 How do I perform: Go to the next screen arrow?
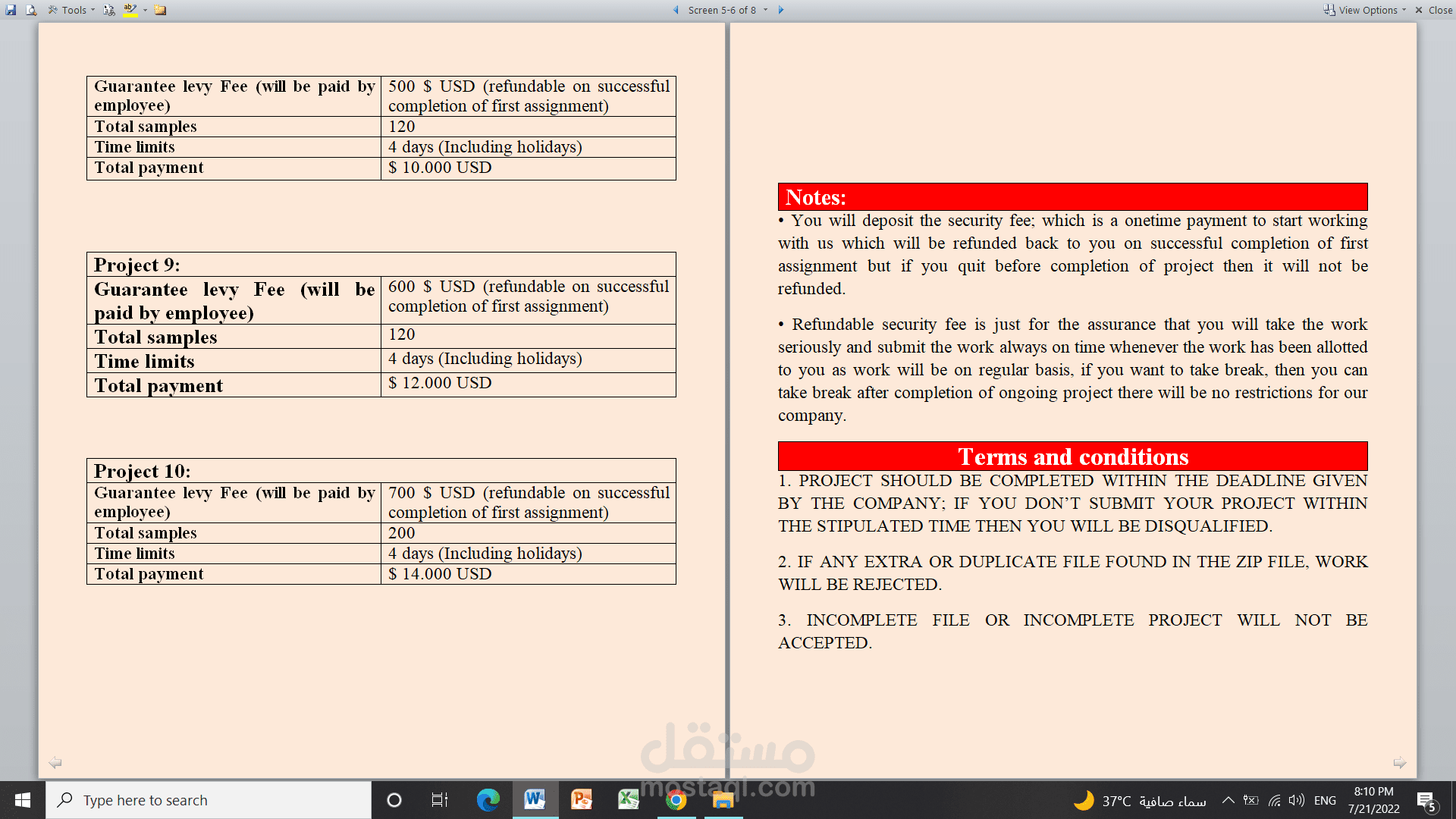[x=781, y=10]
